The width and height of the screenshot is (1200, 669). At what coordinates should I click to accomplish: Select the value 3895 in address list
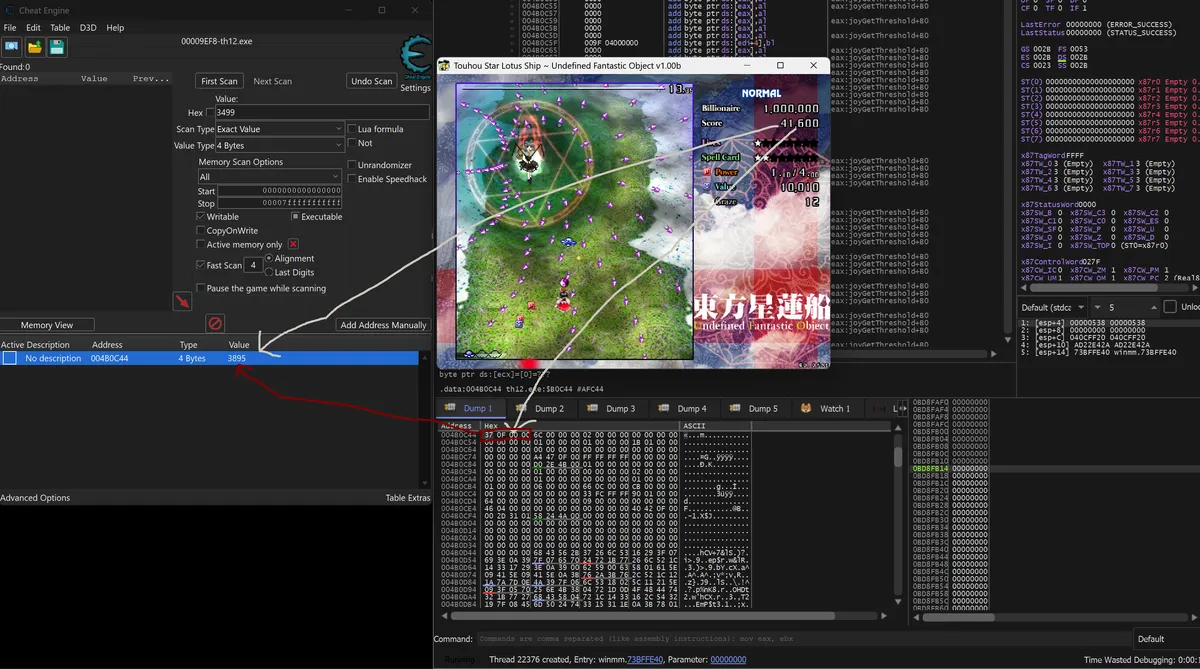237,358
